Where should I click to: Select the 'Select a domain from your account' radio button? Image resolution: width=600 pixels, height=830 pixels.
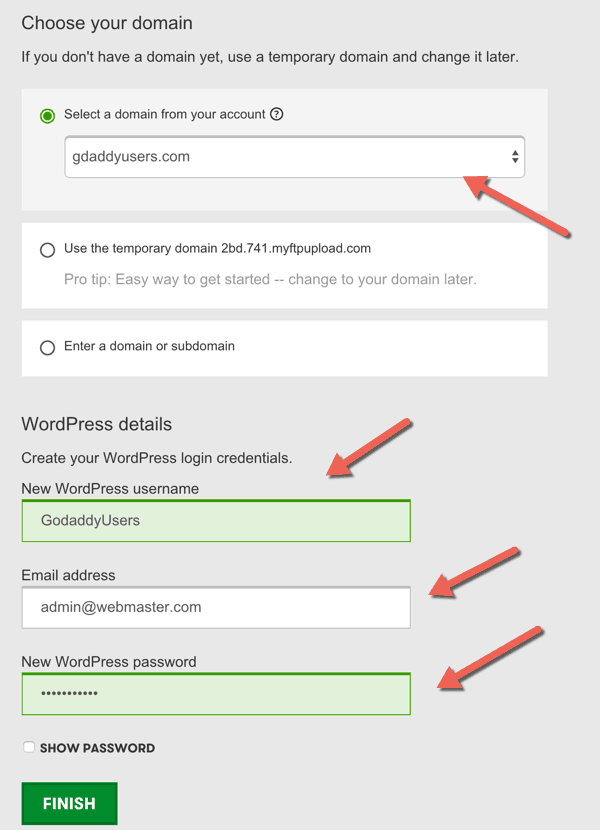pyautogui.click(x=48, y=115)
